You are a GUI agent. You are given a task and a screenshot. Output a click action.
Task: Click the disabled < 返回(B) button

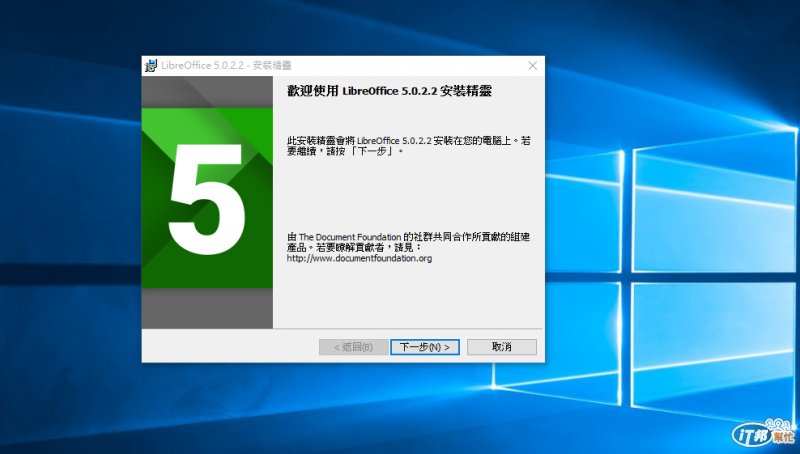pos(353,347)
